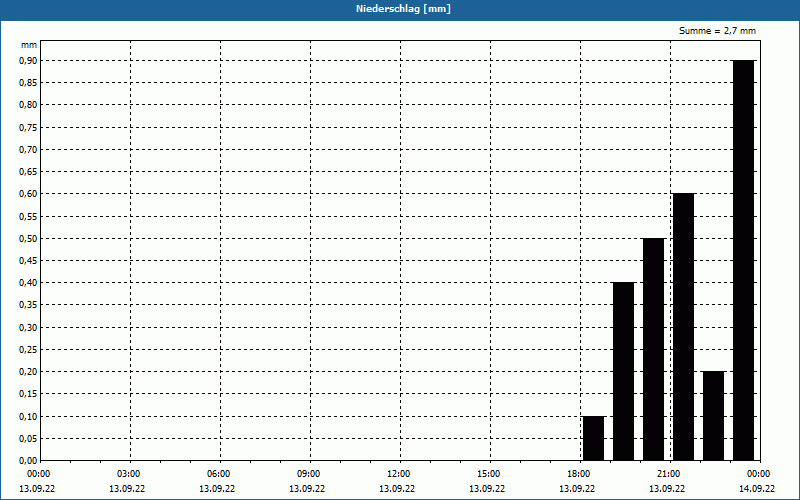Click the y-axis value 0,40

[x=28, y=283]
